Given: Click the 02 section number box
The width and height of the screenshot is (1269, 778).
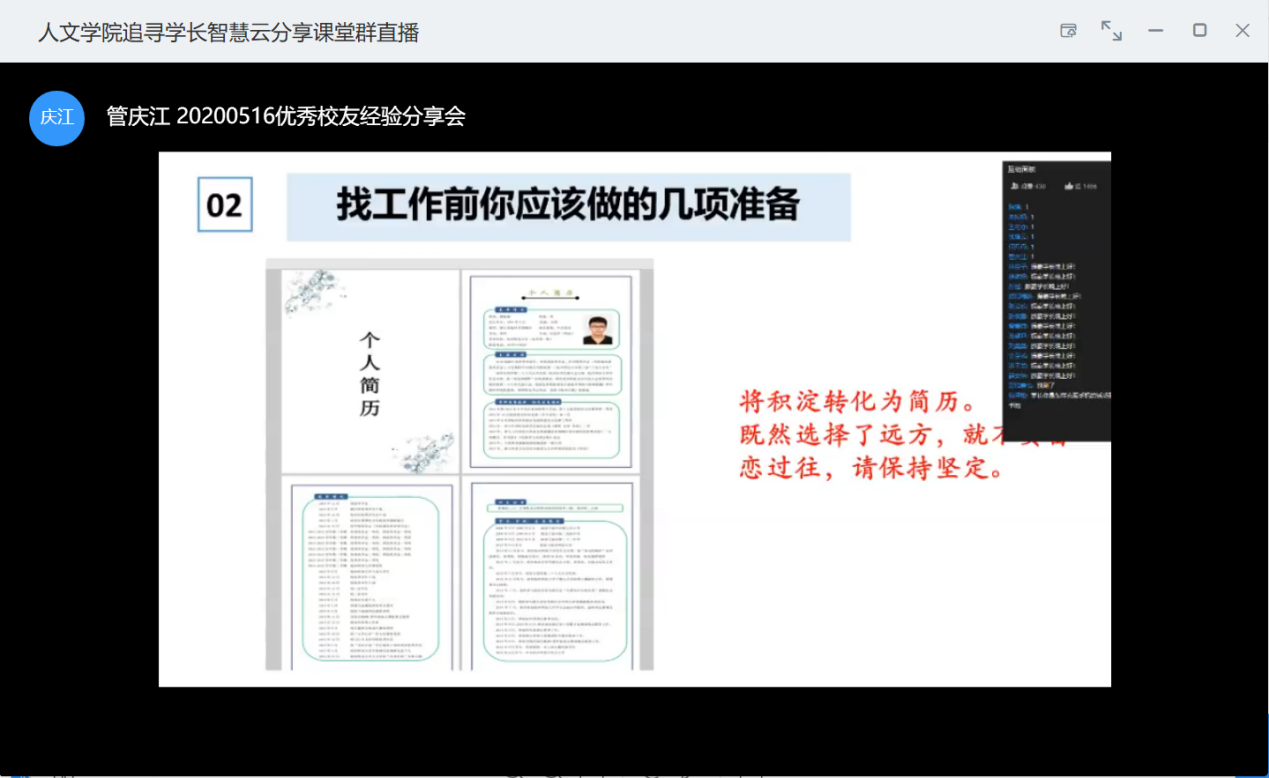Looking at the screenshot, I should pyautogui.click(x=225, y=205).
